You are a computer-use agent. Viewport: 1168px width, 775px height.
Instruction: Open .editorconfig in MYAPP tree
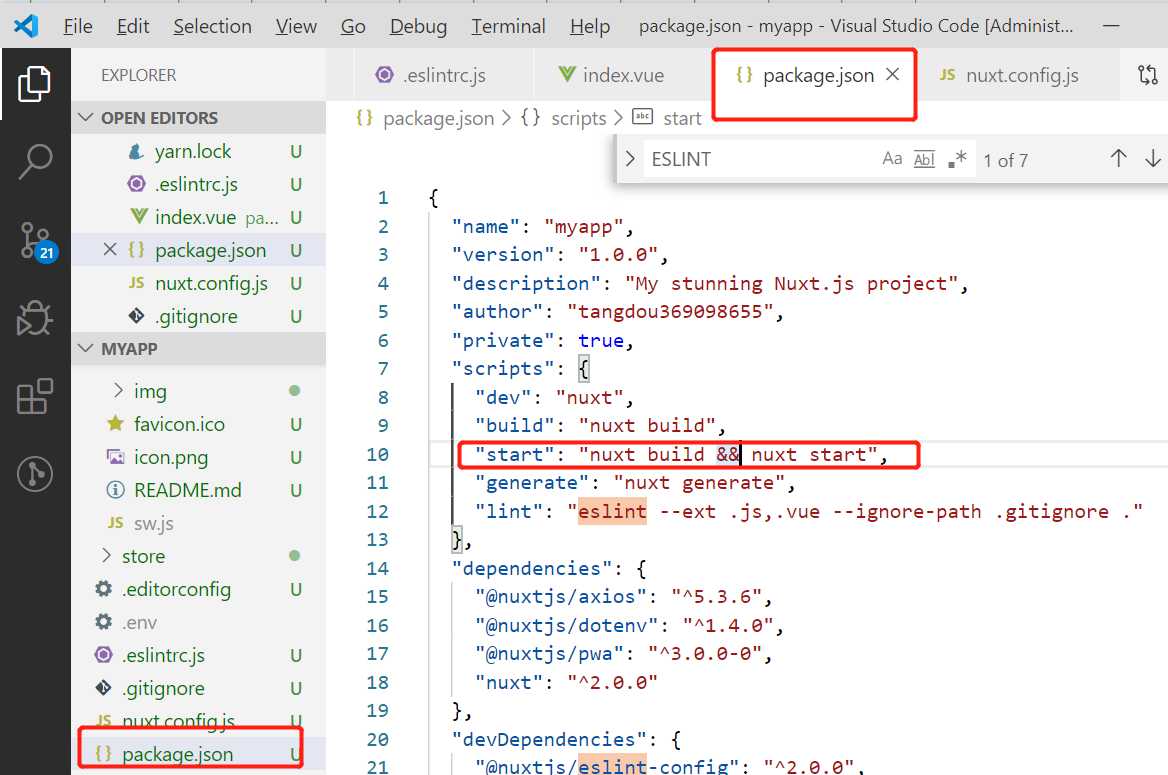(177, 589)
